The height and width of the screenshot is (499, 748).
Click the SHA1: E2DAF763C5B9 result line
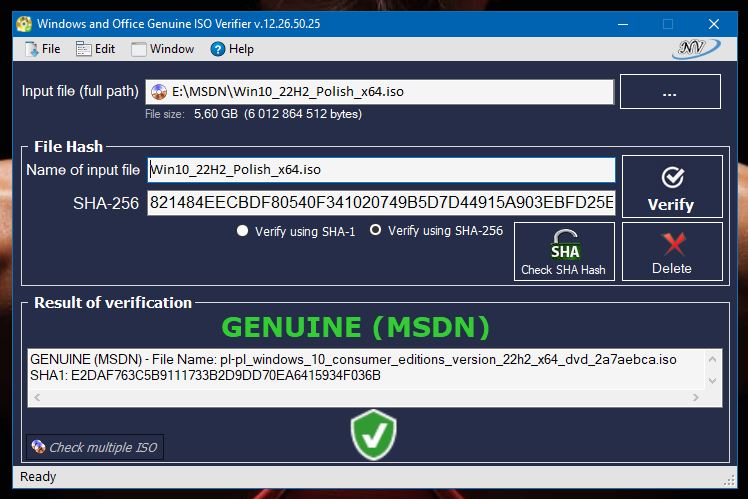[206, 375]
